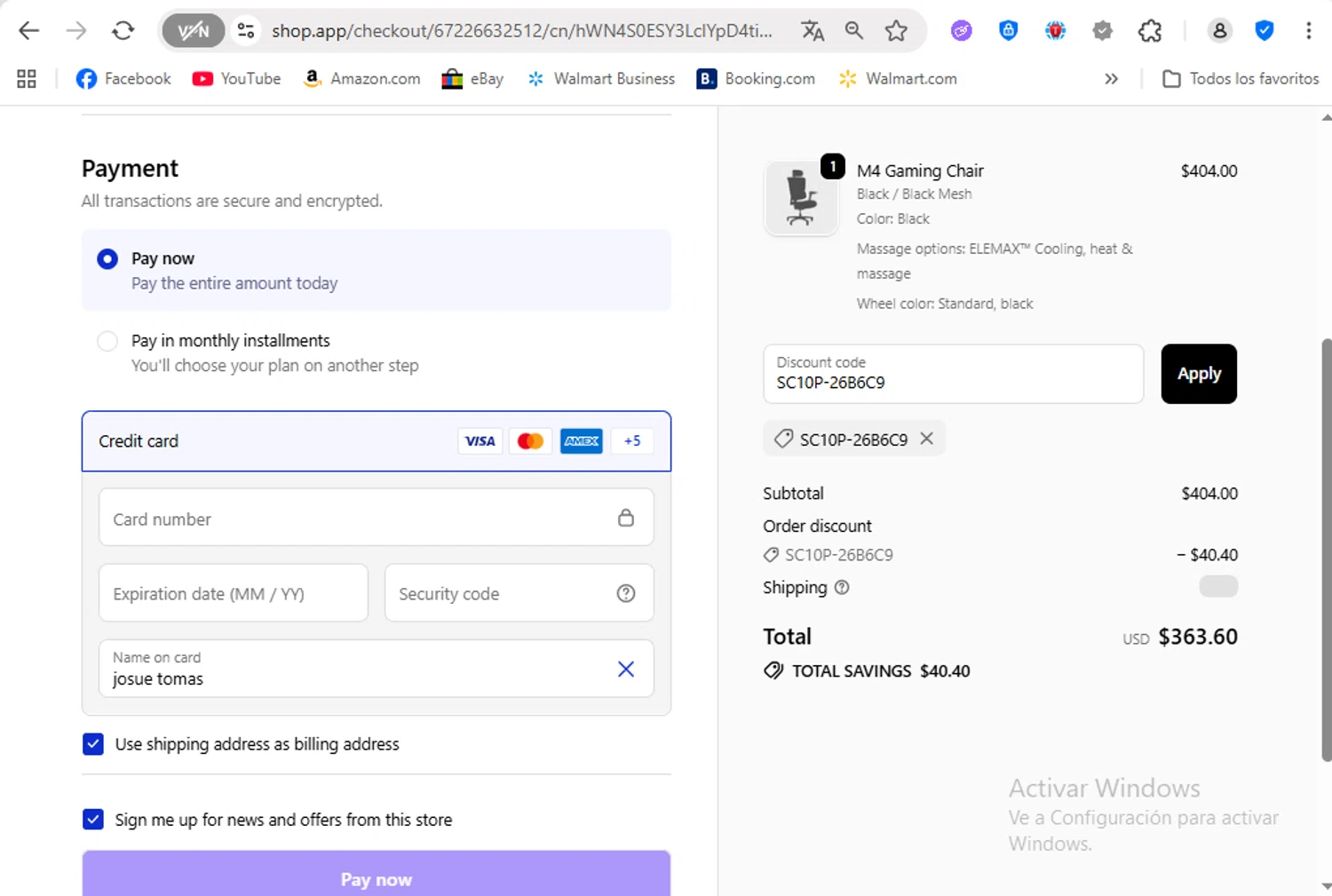Open the purple circular extension icon
This screenshot has width=1332, height=896.
(x=961, y=31)
